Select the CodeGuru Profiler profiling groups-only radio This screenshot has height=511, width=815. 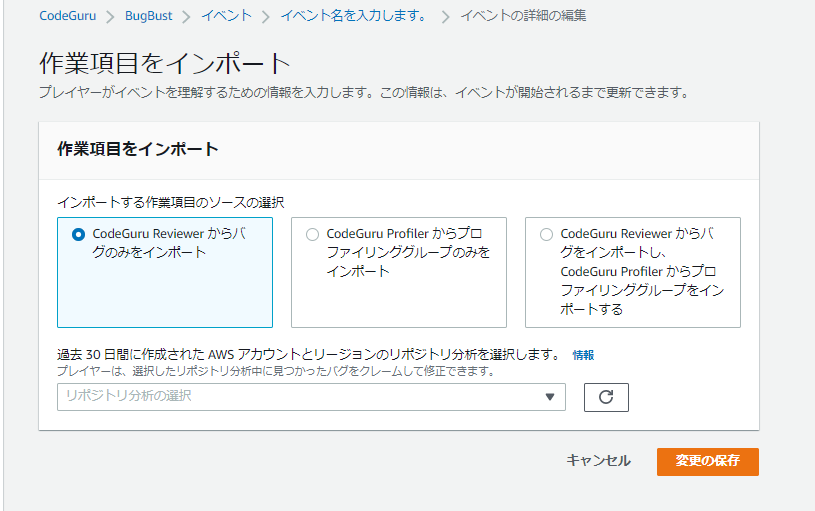(313, 234)
